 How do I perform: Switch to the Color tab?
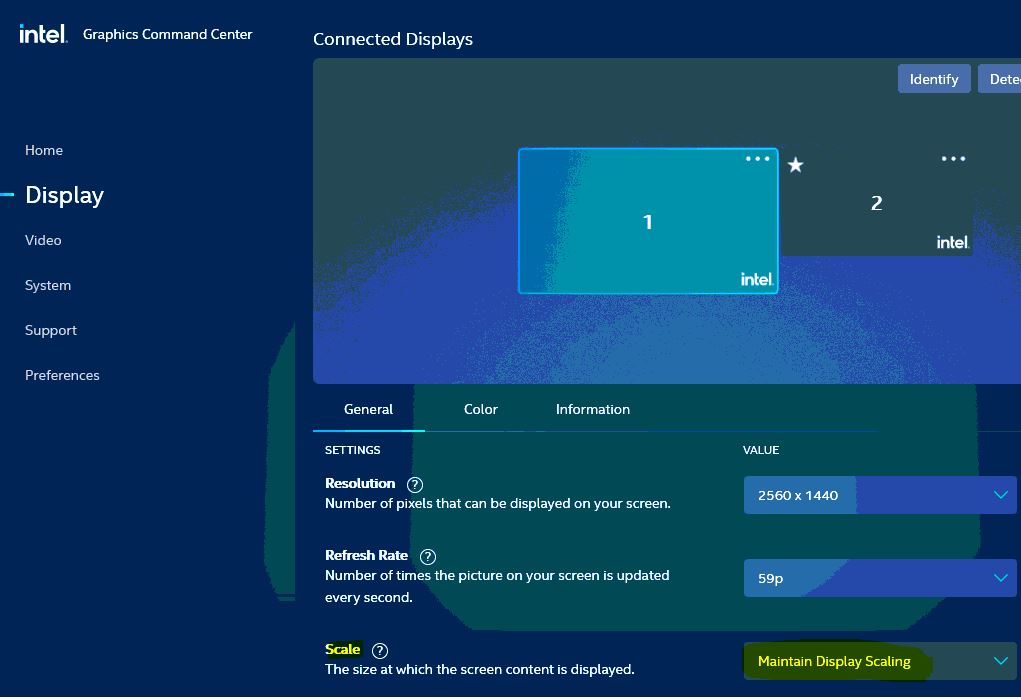tap(480, 409)
